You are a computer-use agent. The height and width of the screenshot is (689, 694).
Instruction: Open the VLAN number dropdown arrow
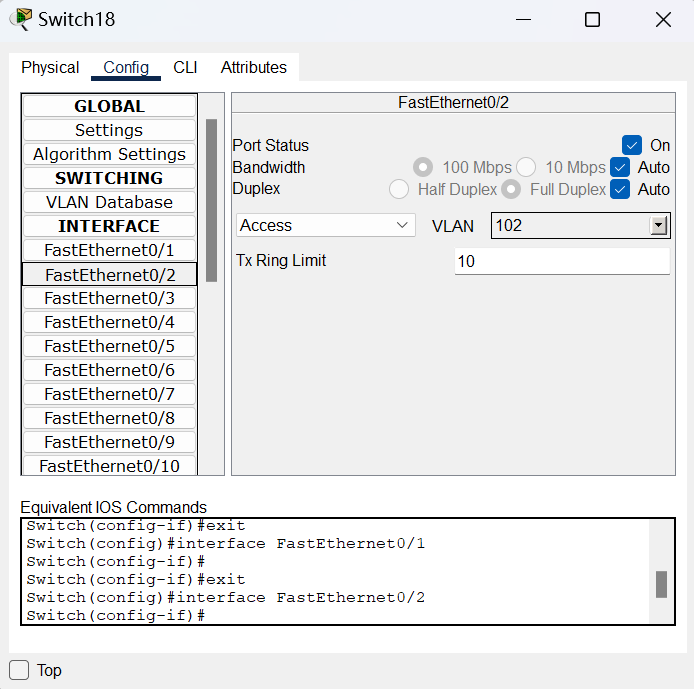pos(658,226)
